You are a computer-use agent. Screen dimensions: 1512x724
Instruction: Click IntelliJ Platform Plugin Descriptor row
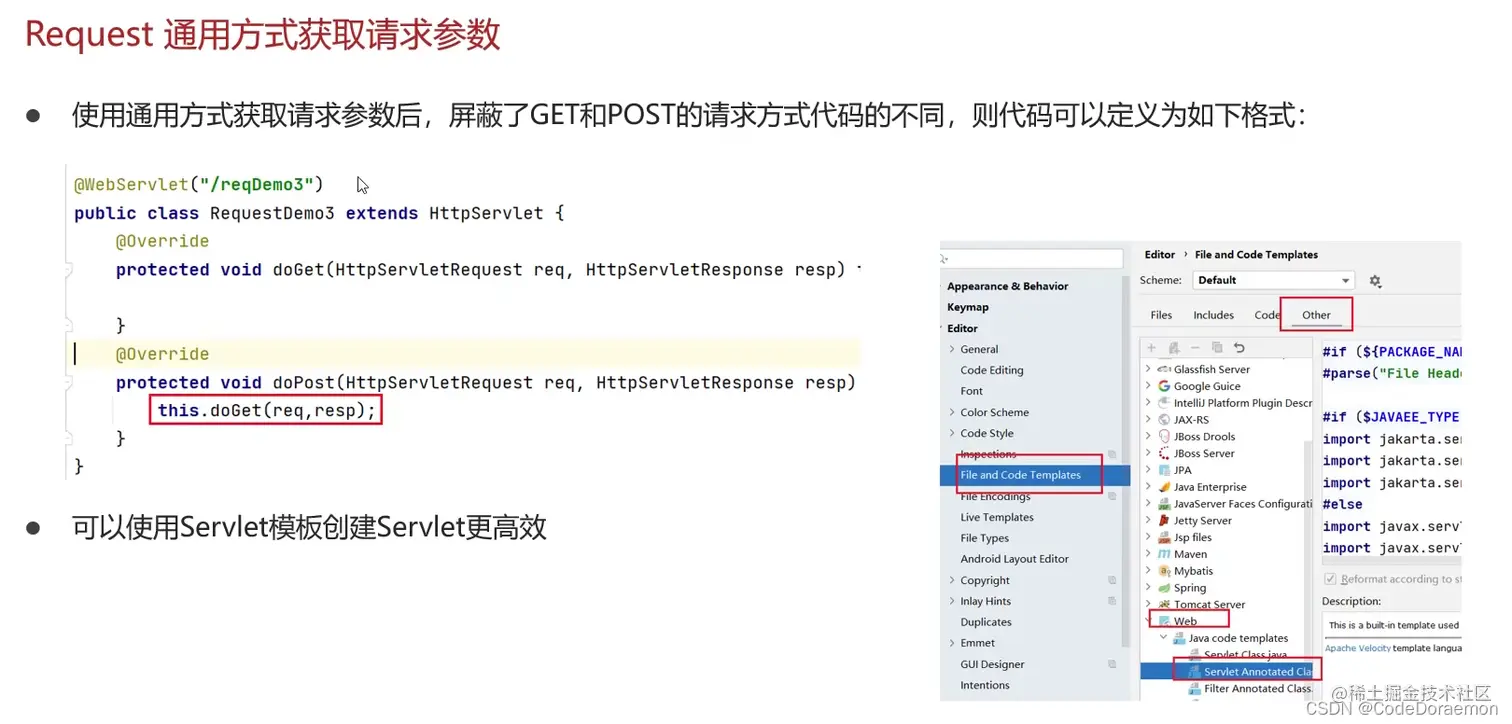pos(1228,403)
